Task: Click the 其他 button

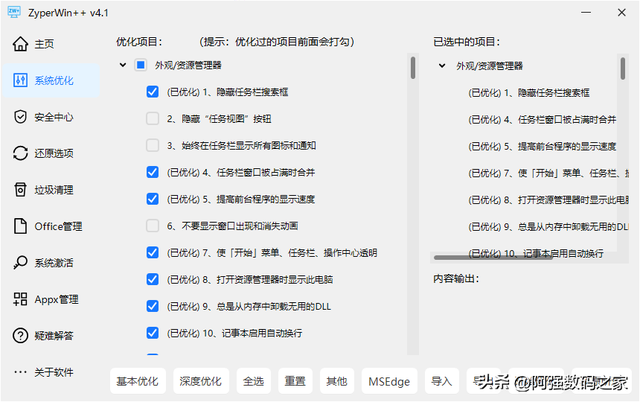Action: point(337,381)
